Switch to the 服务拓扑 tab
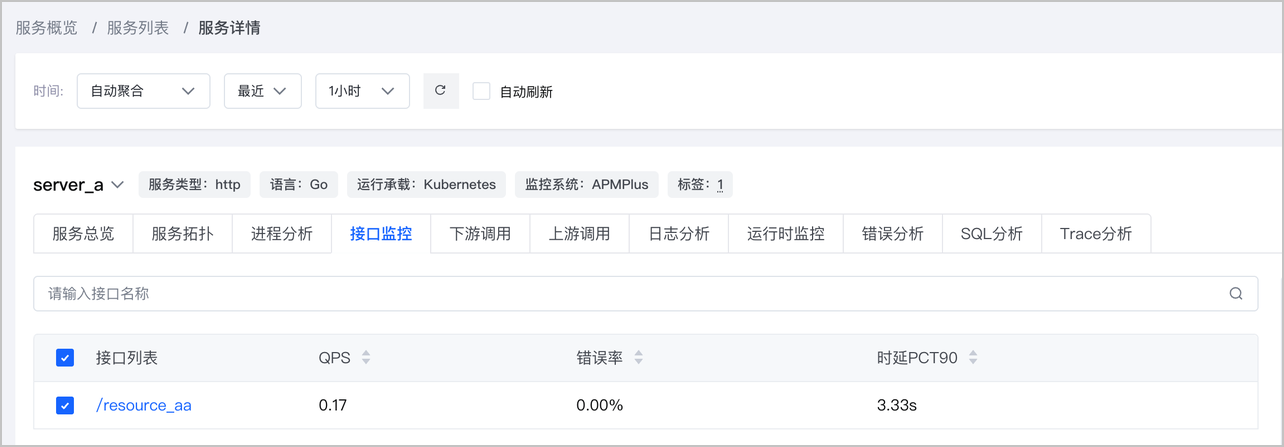Image resolution: width=1284 pixels, height=447 pixels. 183,234
